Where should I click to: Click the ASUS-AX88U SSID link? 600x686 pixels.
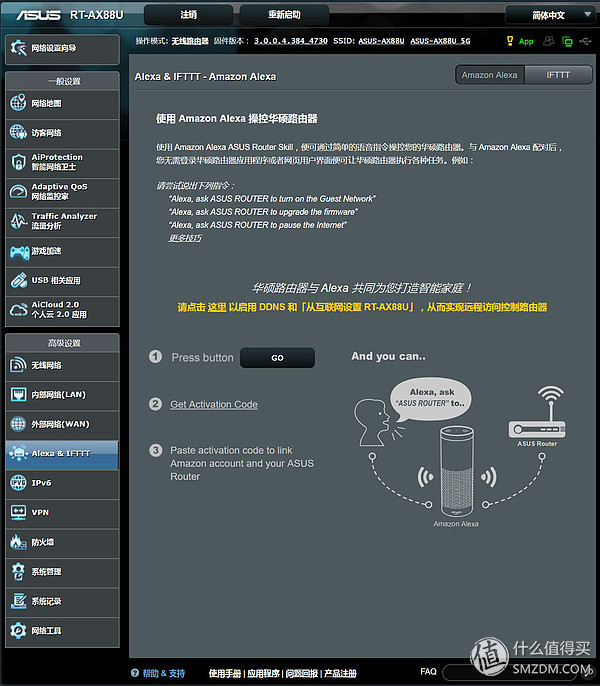pos(381,41)
